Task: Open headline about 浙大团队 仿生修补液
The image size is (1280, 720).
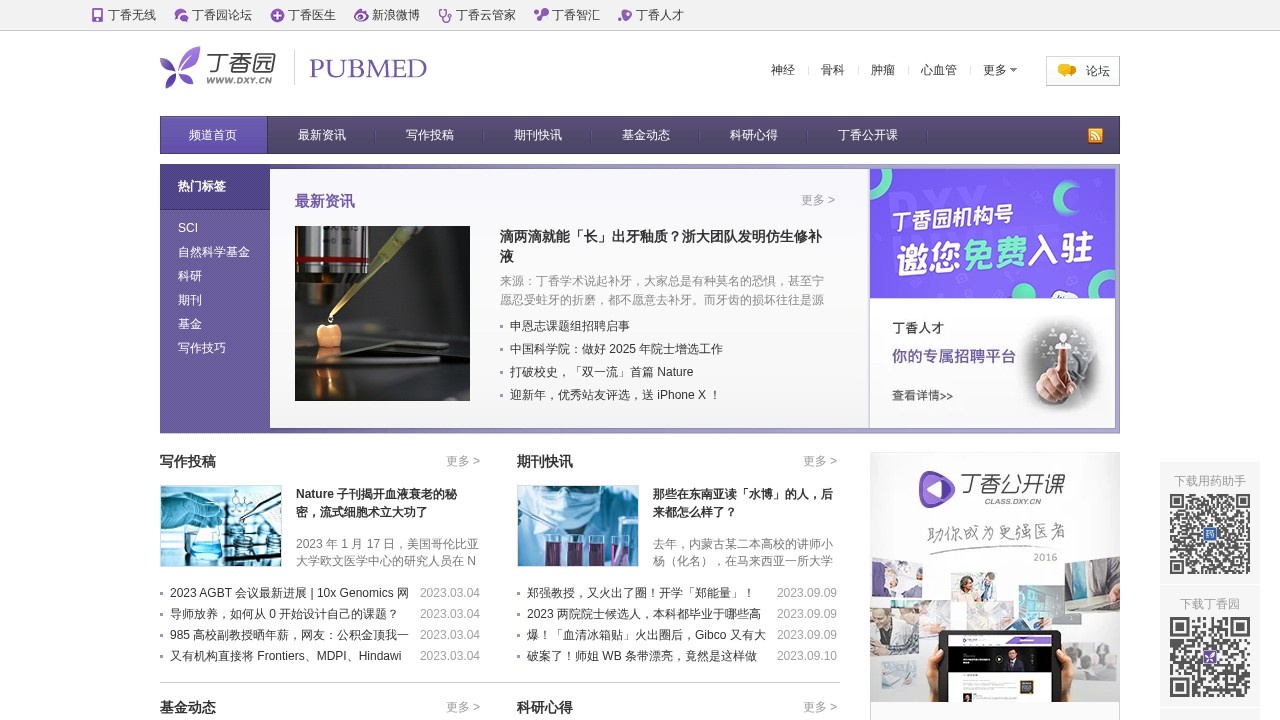Action: click(x=661, y=246)
